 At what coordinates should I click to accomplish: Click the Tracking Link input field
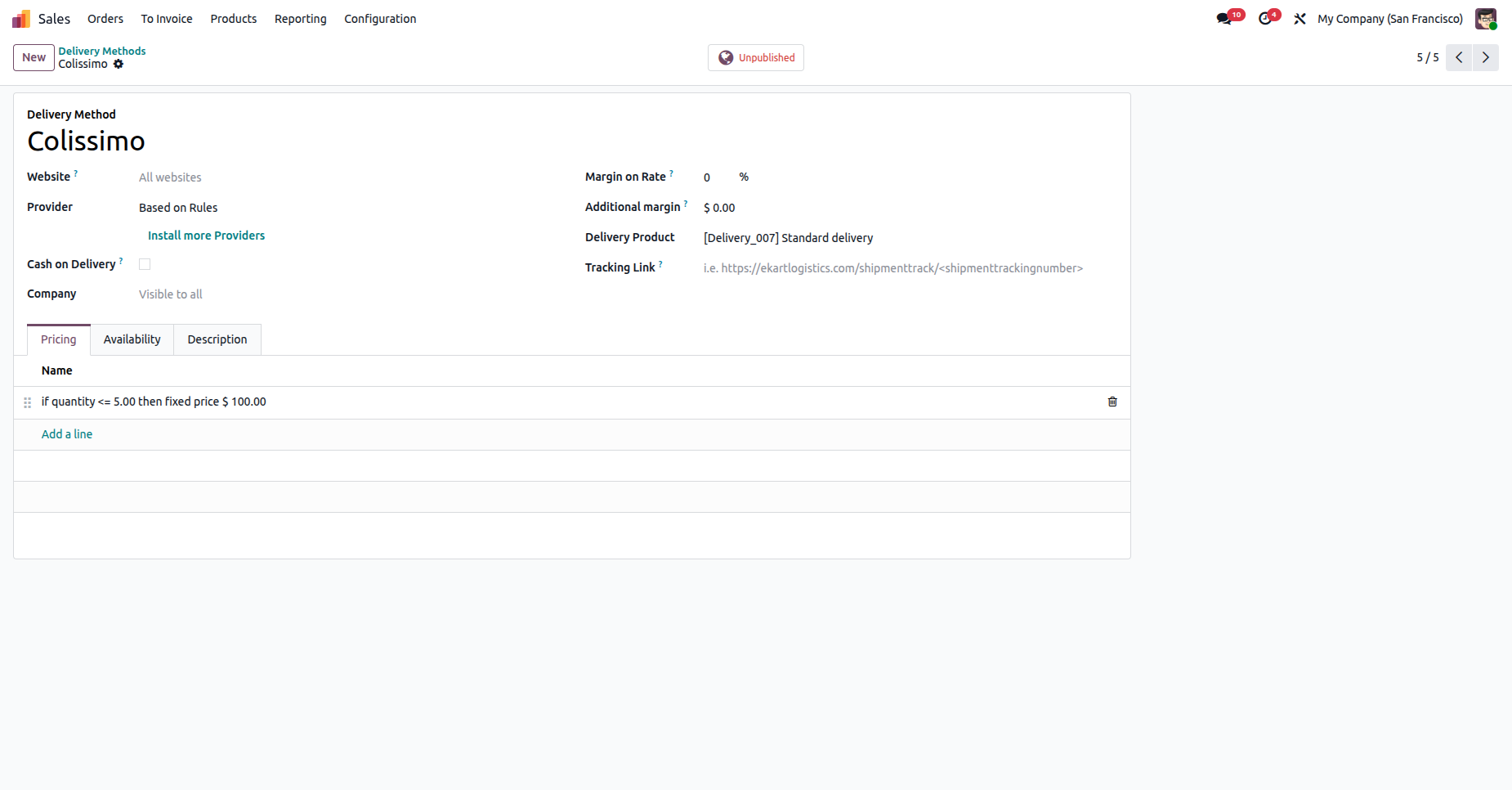[x=910, y=268]
